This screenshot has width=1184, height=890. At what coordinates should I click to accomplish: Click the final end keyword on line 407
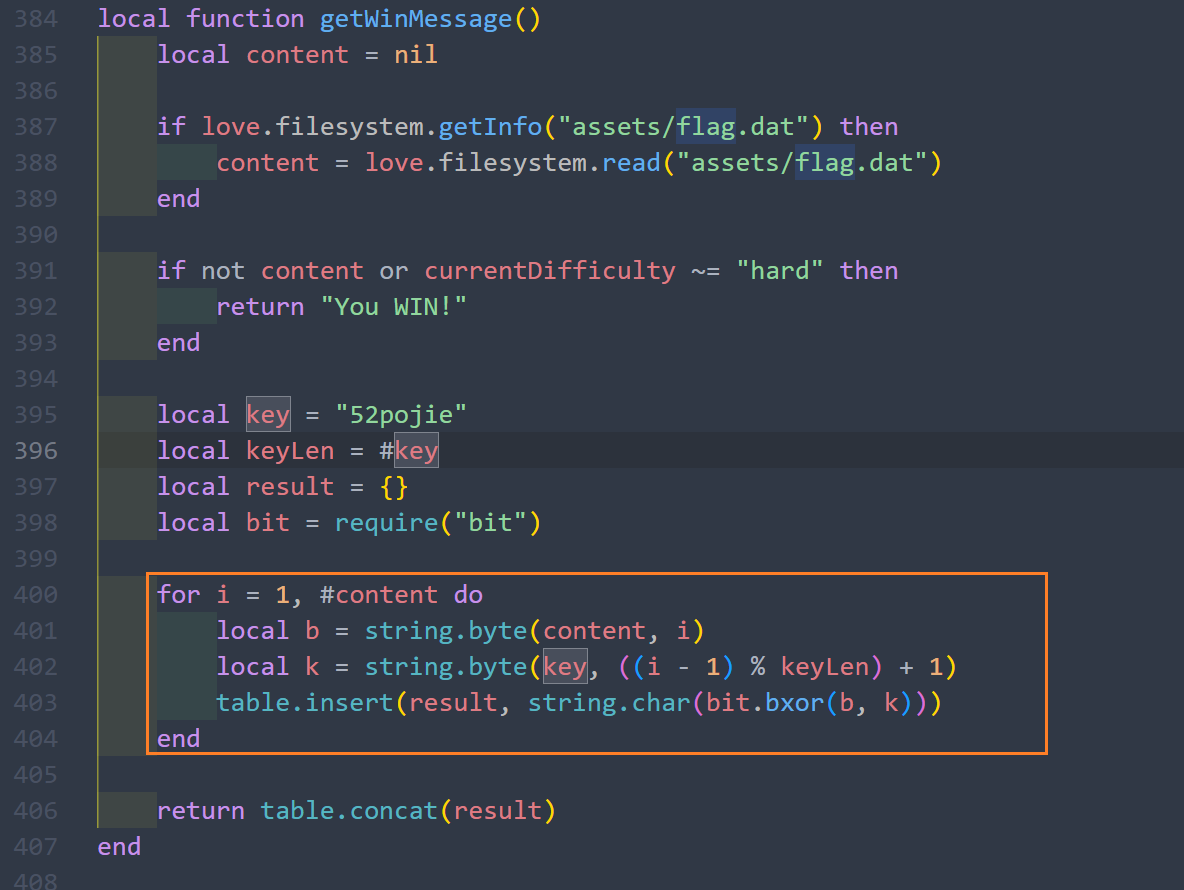[119, 847]
